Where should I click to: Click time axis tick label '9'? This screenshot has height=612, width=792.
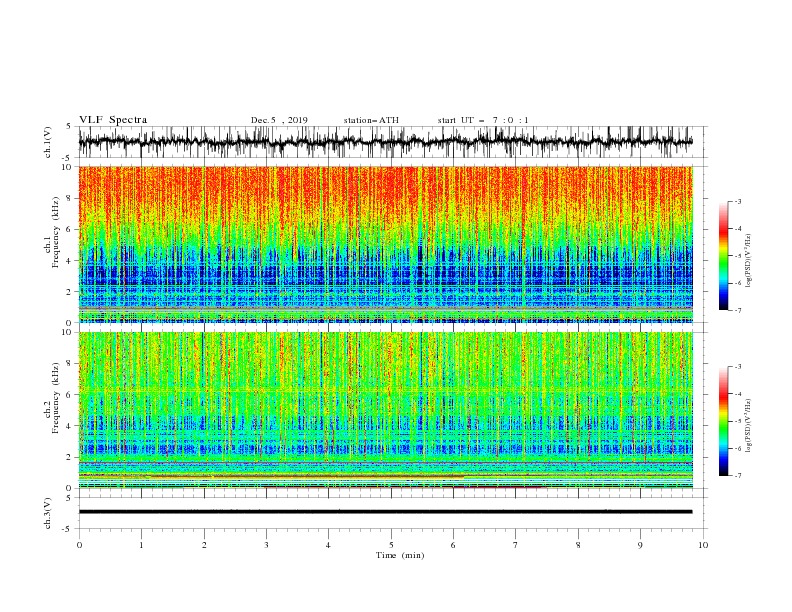[640, 545]
